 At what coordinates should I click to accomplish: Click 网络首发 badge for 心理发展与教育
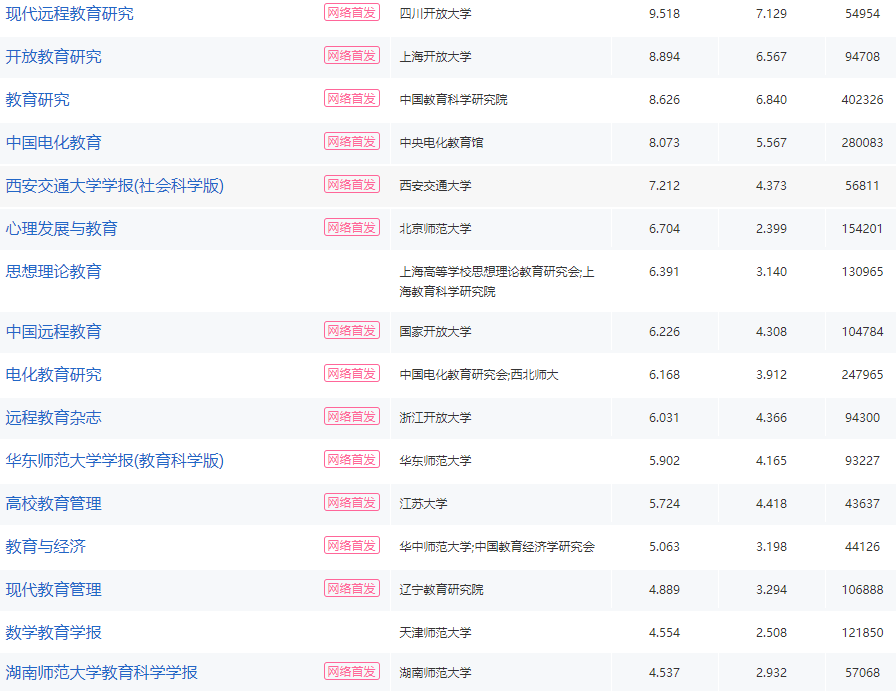(x=352, y=227)
